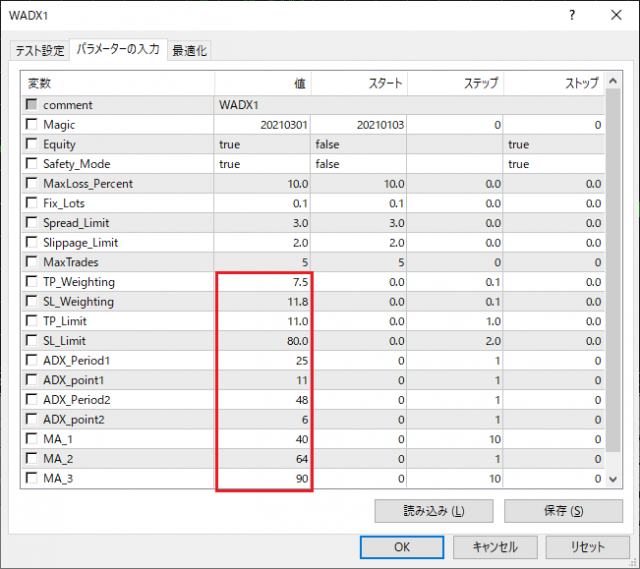The height and width of the screenshot is (569, 640).
Task: Toggle the Equity checkbox
Action: [31, 144]
